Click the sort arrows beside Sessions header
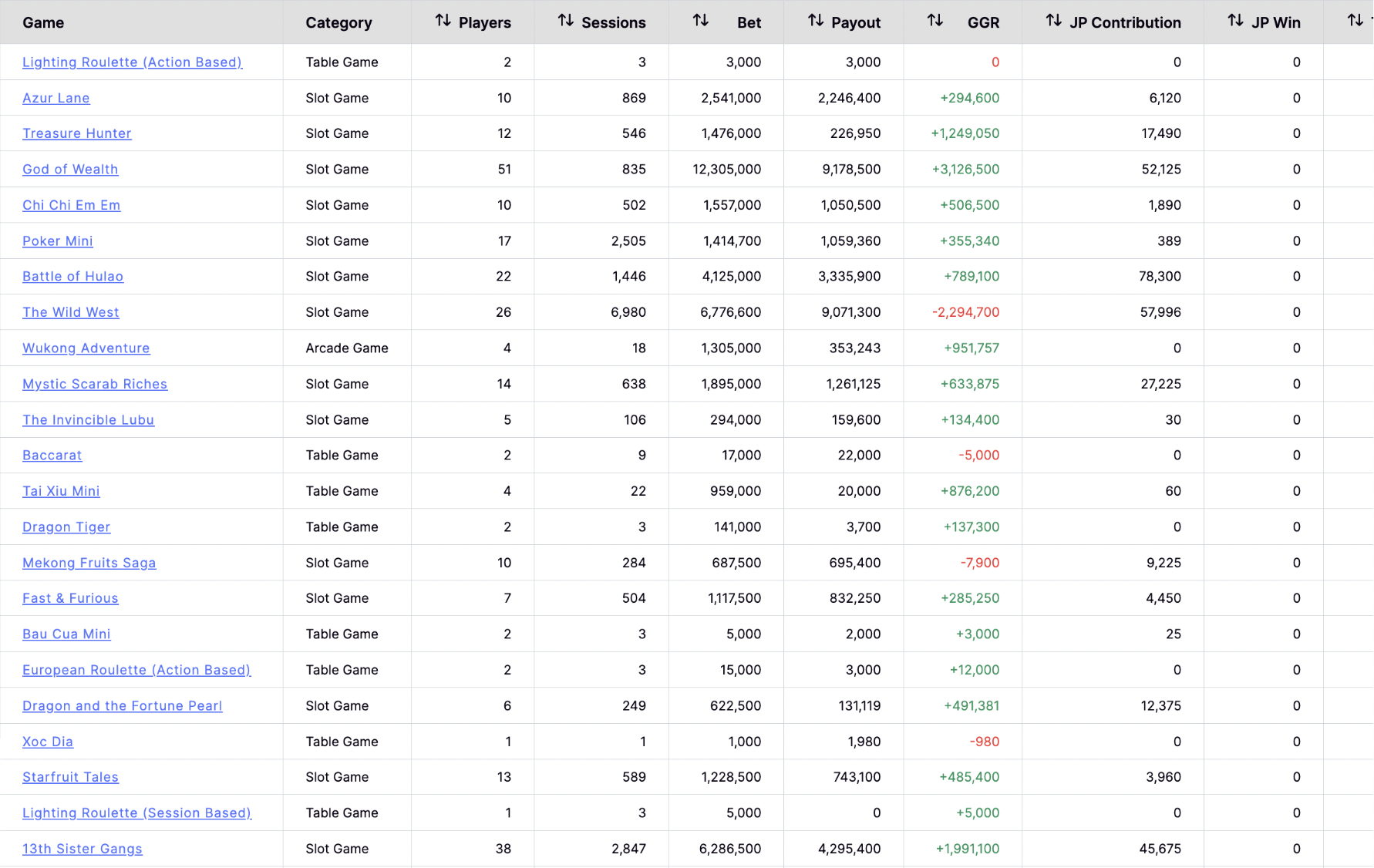Image resolution: width=1374 pixels, height=868 pixels. (565, 21)
